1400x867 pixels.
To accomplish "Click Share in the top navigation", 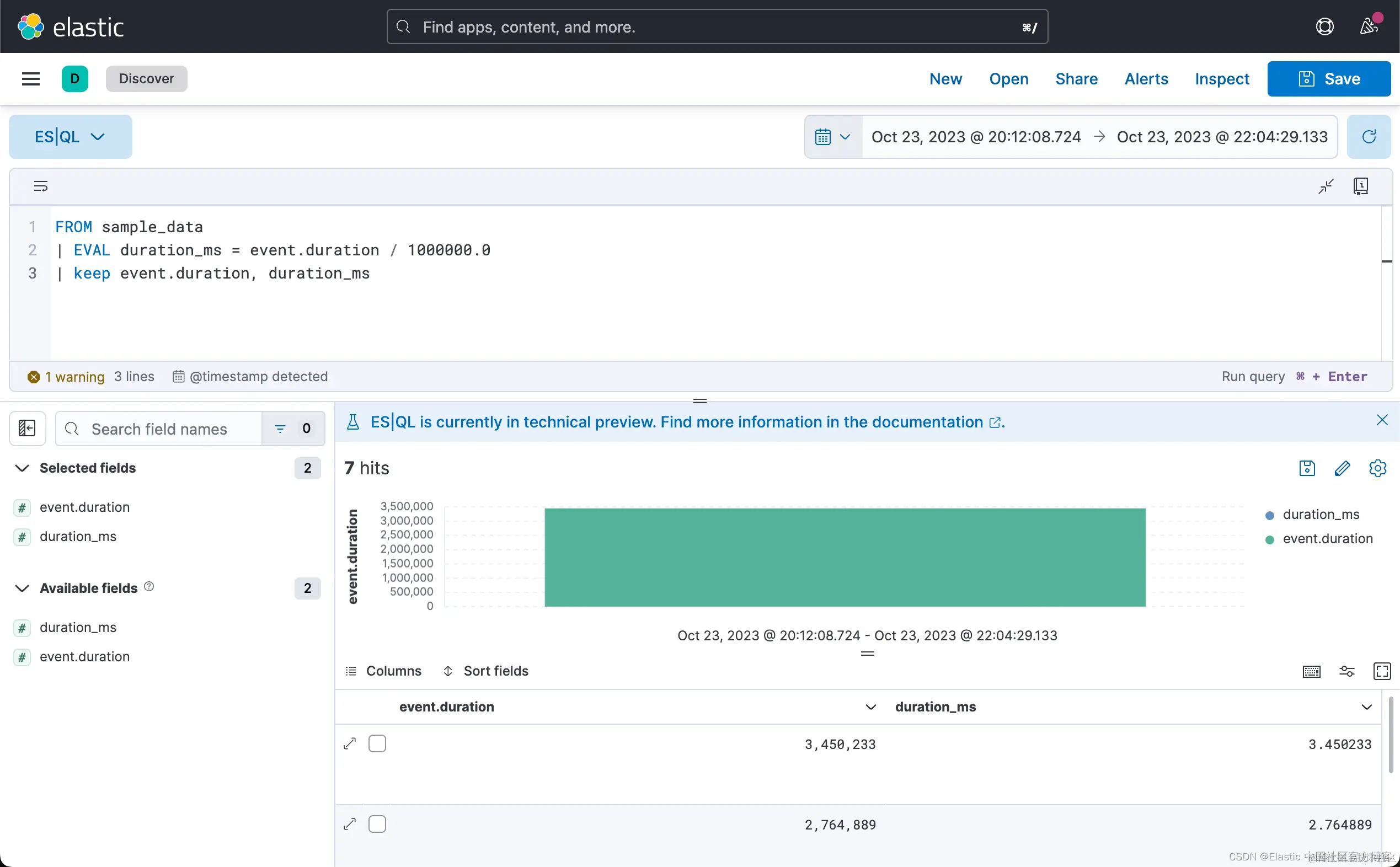I will coord(1076,78).
